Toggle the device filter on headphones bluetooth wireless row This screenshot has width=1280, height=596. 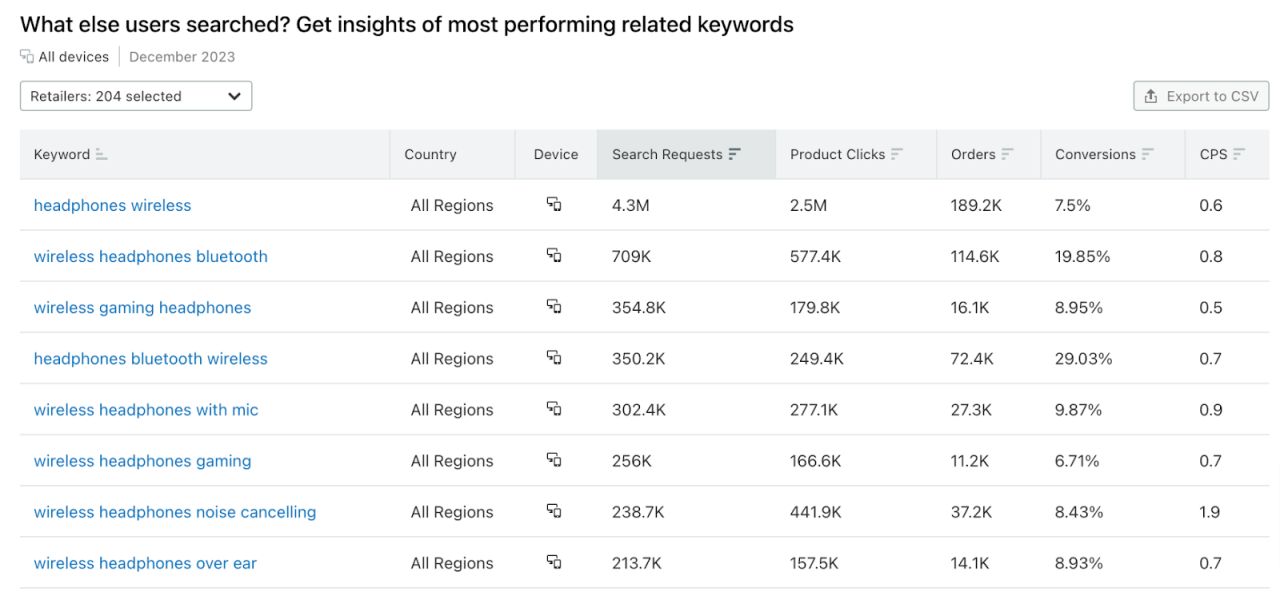(555, 358)
